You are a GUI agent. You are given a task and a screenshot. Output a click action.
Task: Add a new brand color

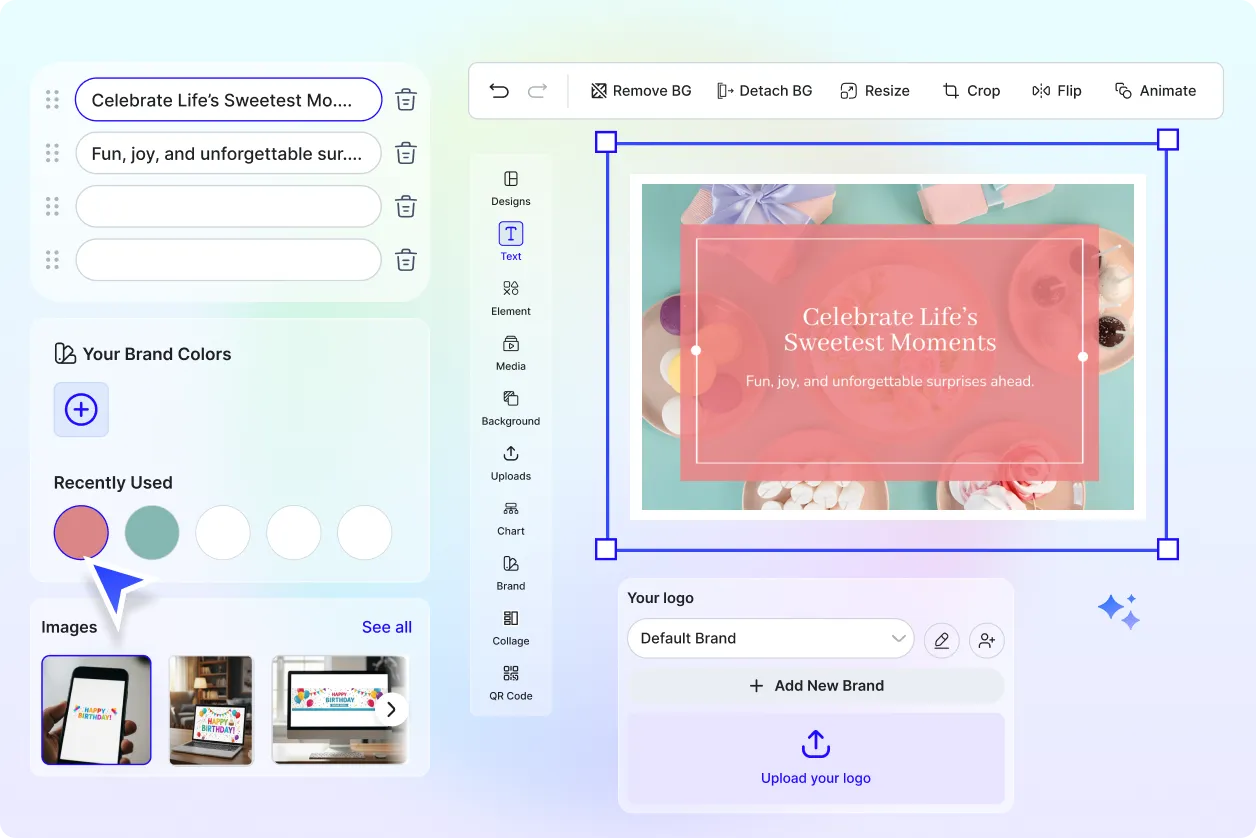point(81,409)
